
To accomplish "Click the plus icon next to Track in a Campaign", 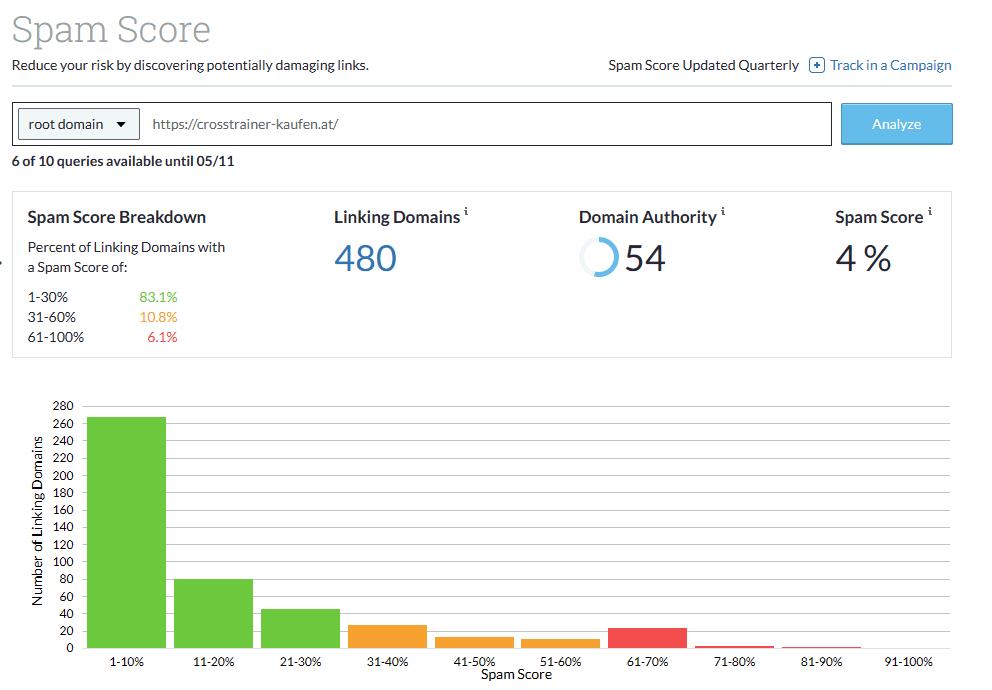I will click(x=816, y=65).
